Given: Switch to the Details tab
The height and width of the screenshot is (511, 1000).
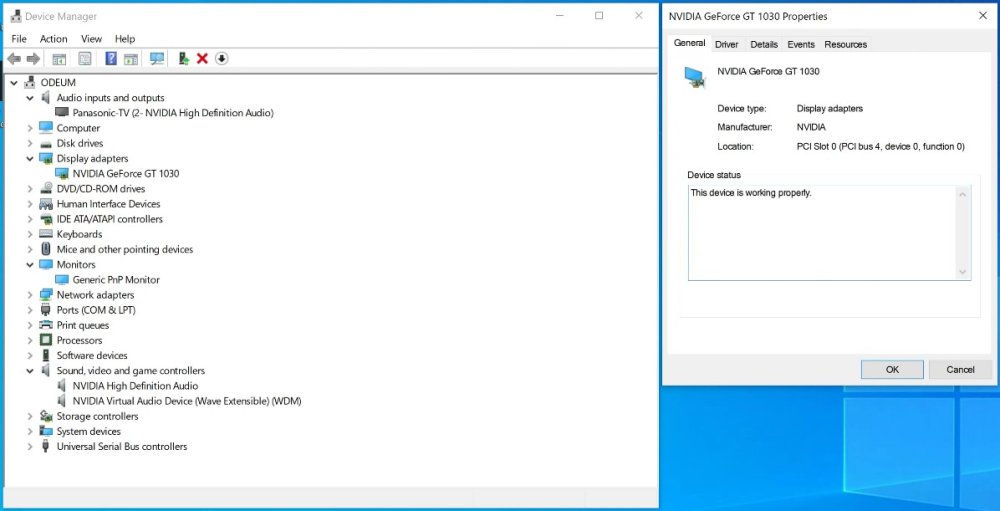Looking at the screenshot, I should click(x=764, y=45).
